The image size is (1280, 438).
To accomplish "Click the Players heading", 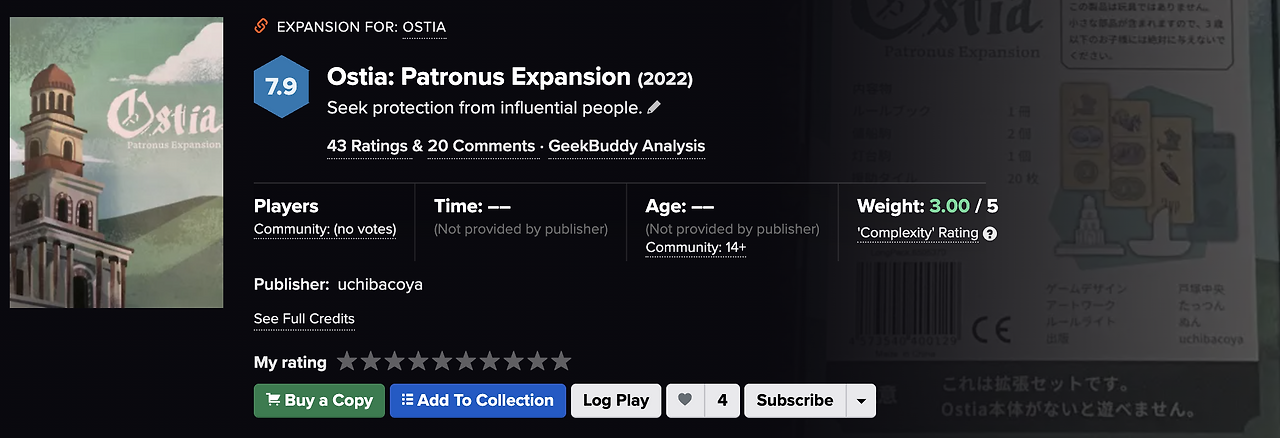I will tap(286, 206).
